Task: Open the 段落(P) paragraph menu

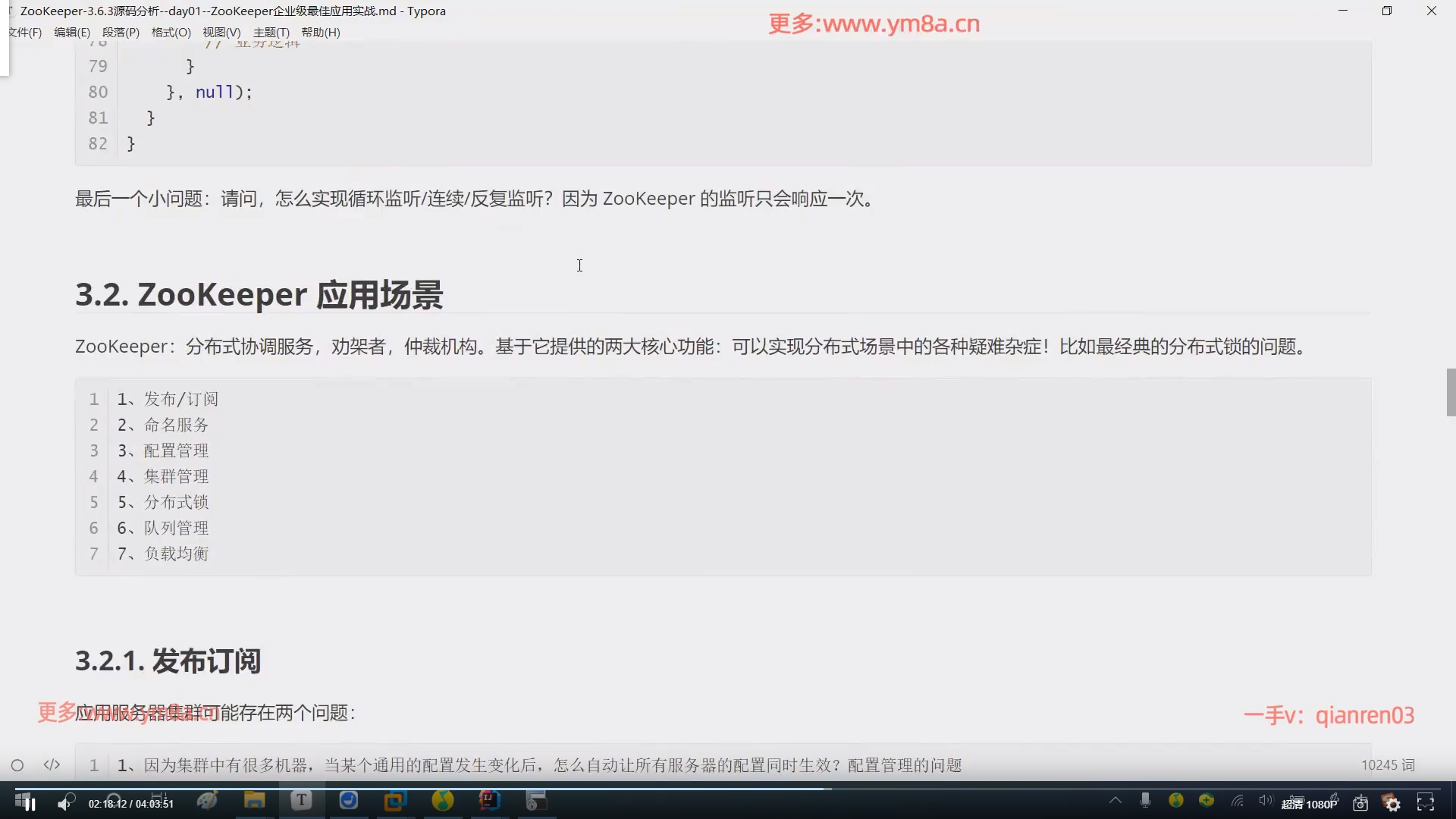Action: (x=121, y=33)
